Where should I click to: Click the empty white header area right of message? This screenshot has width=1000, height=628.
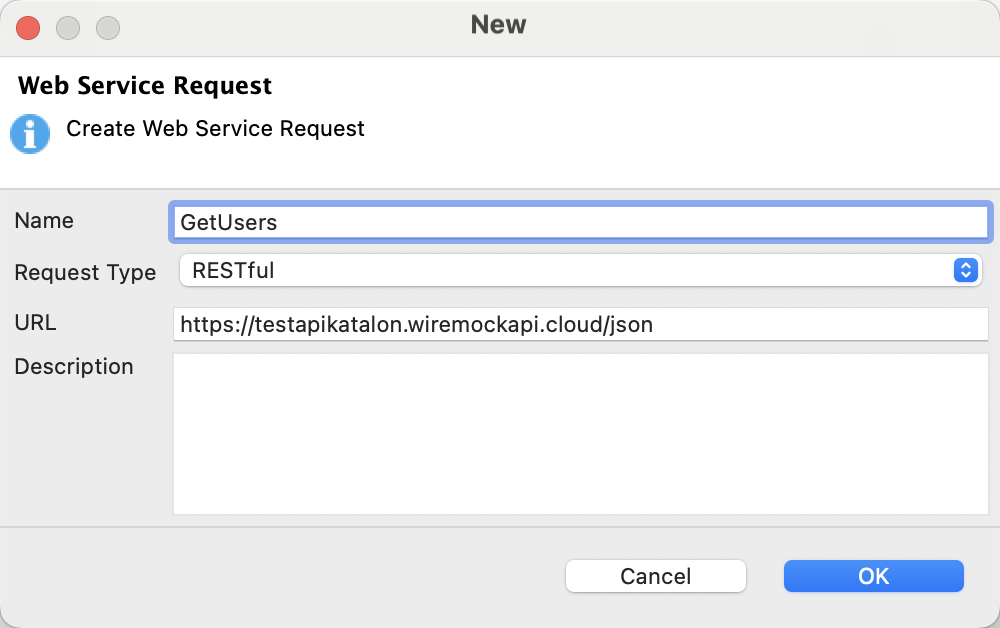click(680, 130)
